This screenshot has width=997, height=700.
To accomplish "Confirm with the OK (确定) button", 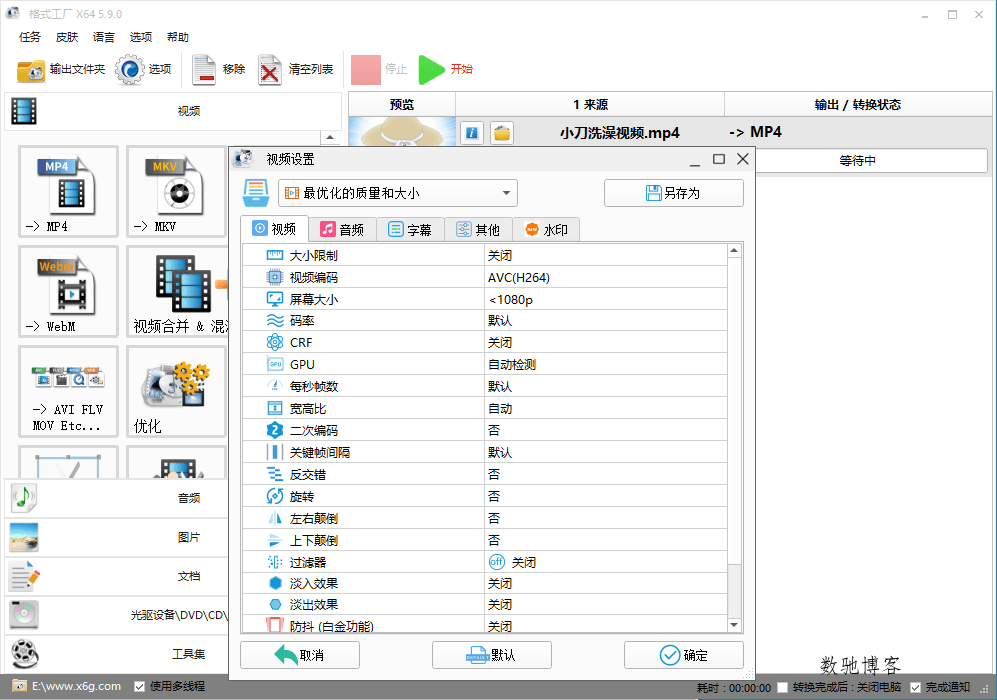I will (x=684, y=655).
